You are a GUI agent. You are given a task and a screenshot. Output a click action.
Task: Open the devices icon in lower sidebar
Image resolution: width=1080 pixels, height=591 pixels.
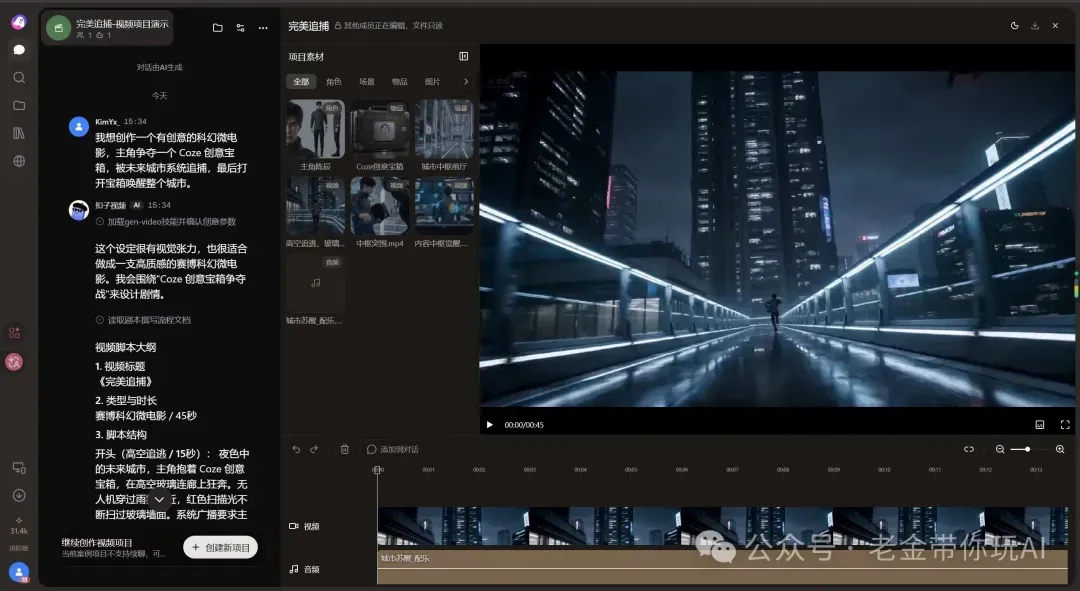tap(19, 468)
